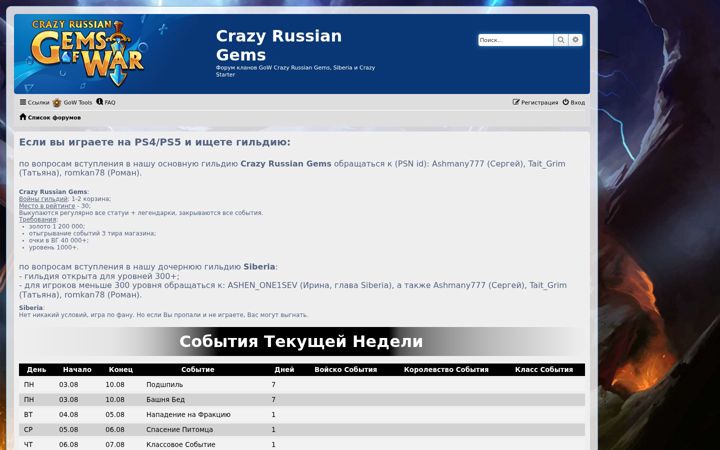Click the Событие column header

pyautogui.click(x=198, y=370)
